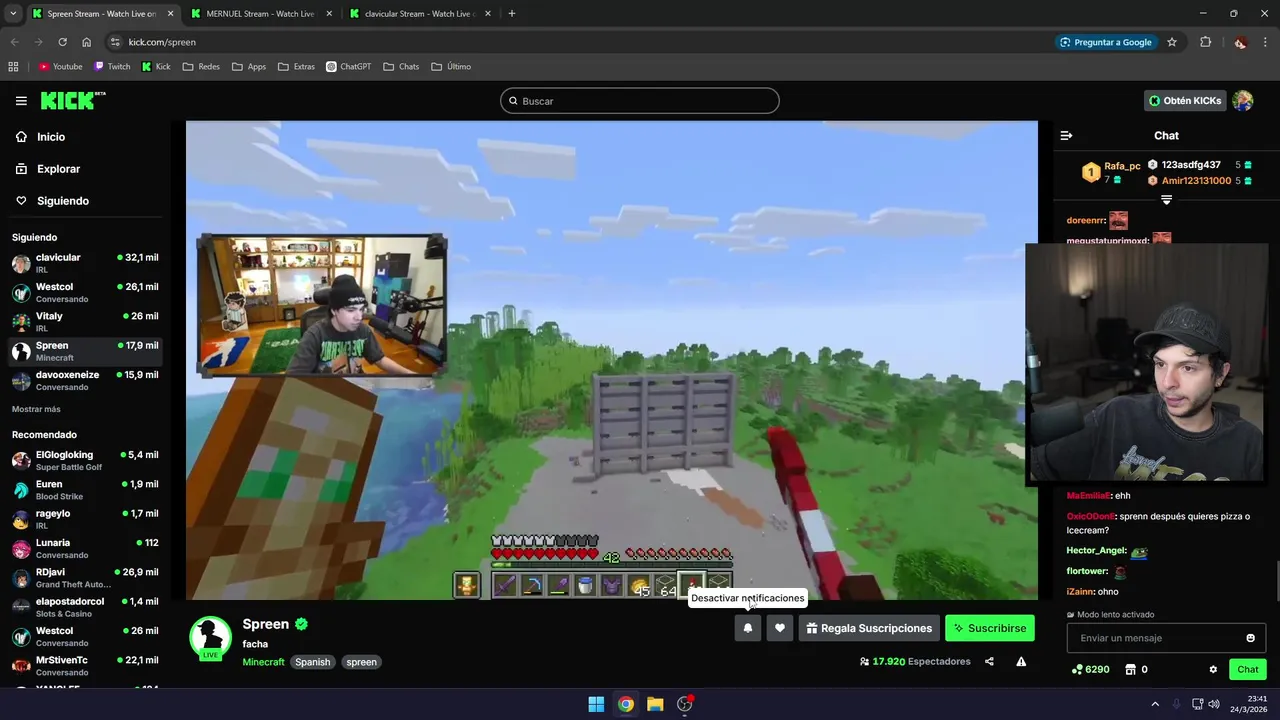Open Chrome tab search dropdown
The image size is (1280, 720).
point(13,14)
